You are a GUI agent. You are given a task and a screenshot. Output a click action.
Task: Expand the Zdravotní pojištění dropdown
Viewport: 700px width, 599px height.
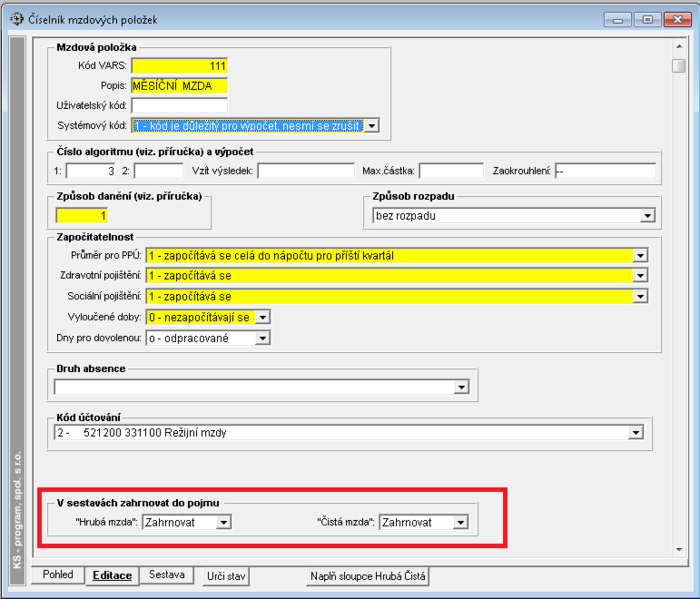click(x=640, y=276)
